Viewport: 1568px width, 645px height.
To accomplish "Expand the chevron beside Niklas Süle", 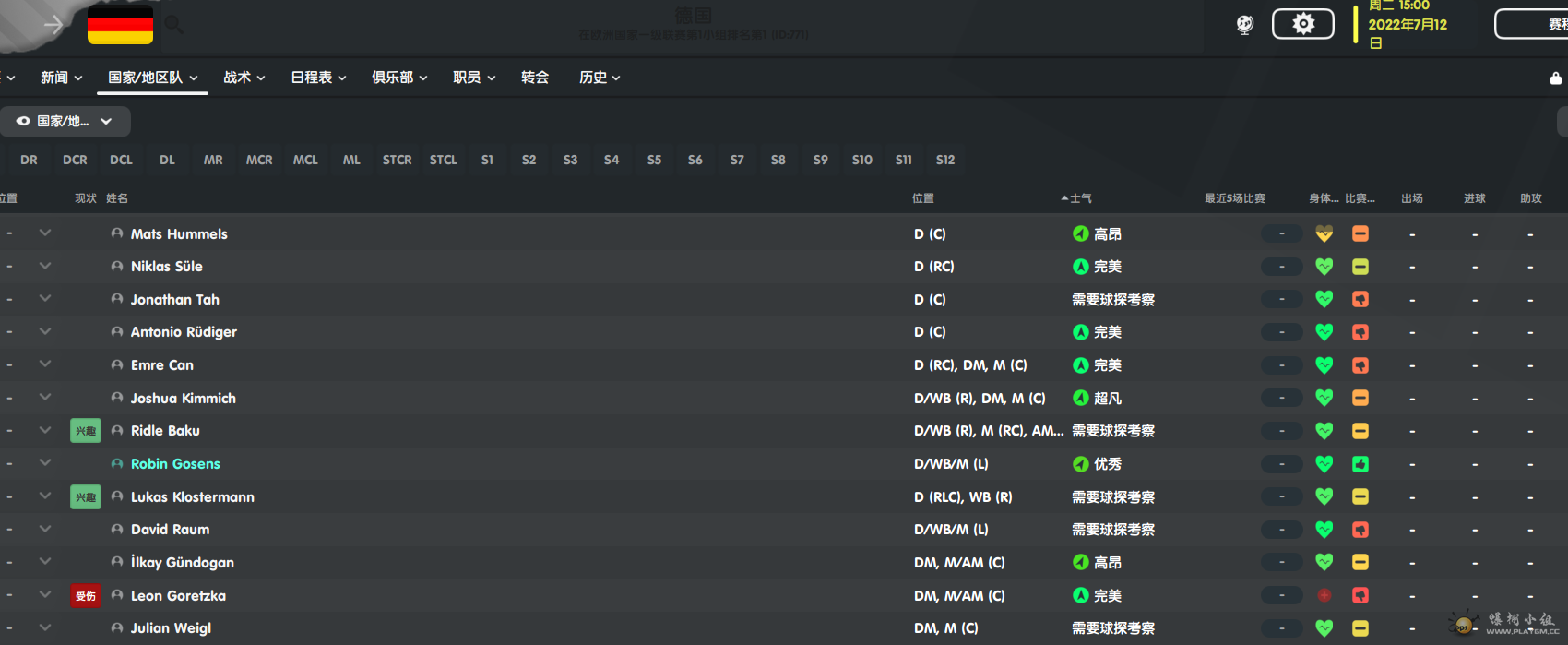I will [45, 266].
